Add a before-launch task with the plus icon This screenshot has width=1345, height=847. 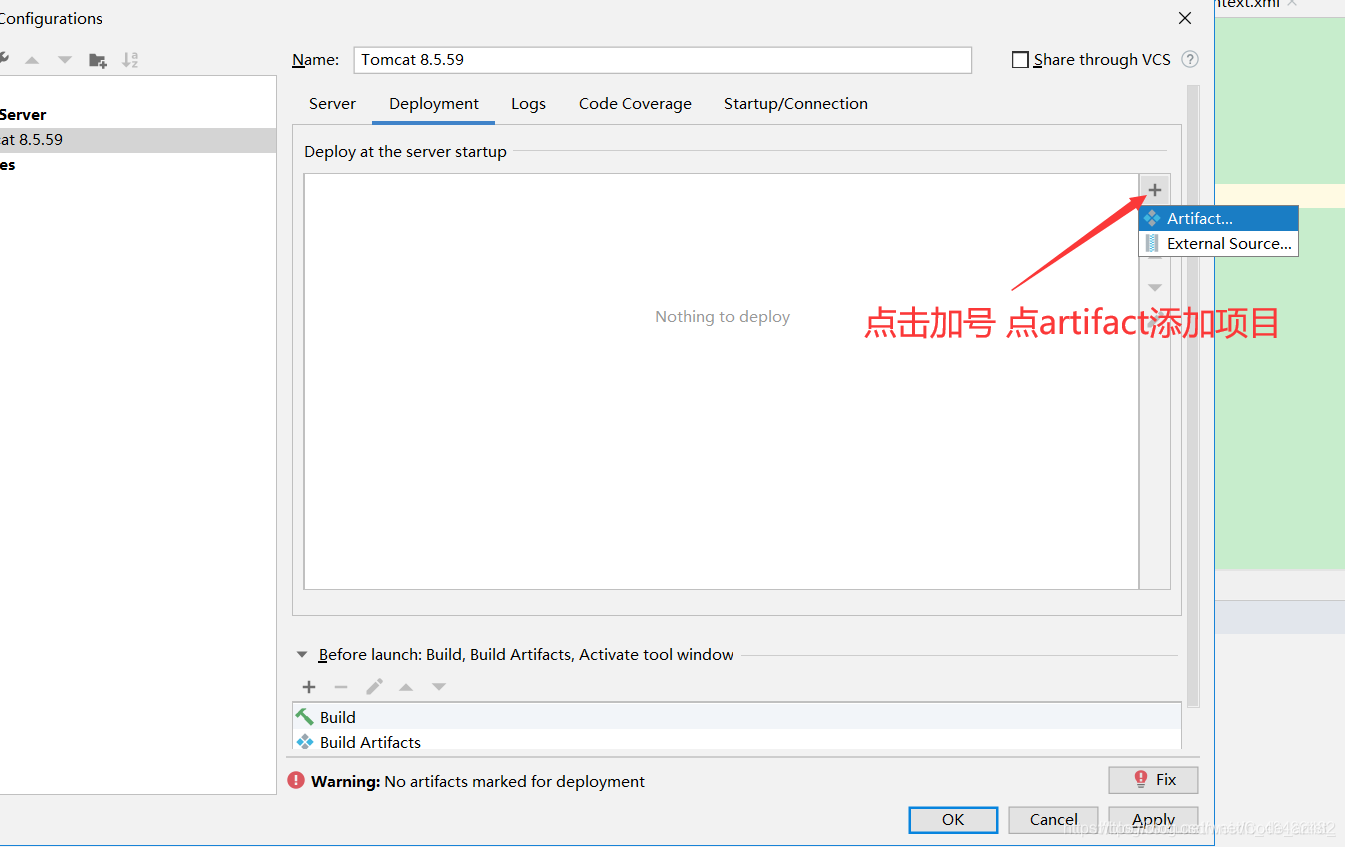coord(309,687)
